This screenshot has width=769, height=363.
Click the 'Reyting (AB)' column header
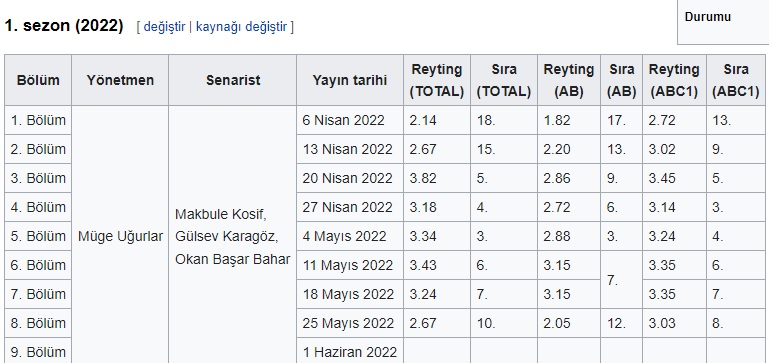click(568, 80)
